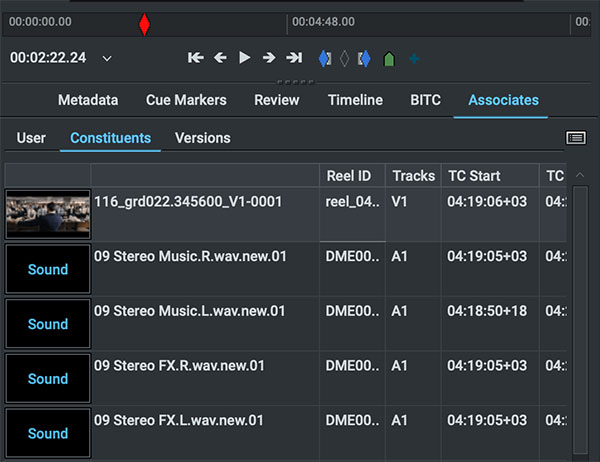Click the blue mark-in icon
The image size is (600, 462).
tap(324, 58)
